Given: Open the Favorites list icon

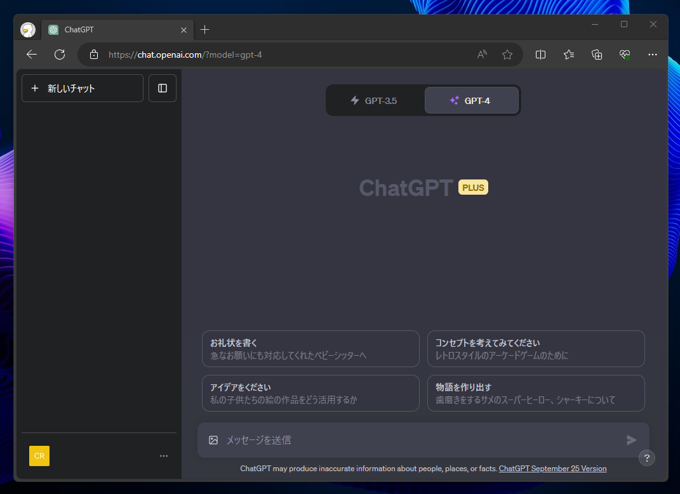Looking at the screenshot, I should click(x=569, y=55).
